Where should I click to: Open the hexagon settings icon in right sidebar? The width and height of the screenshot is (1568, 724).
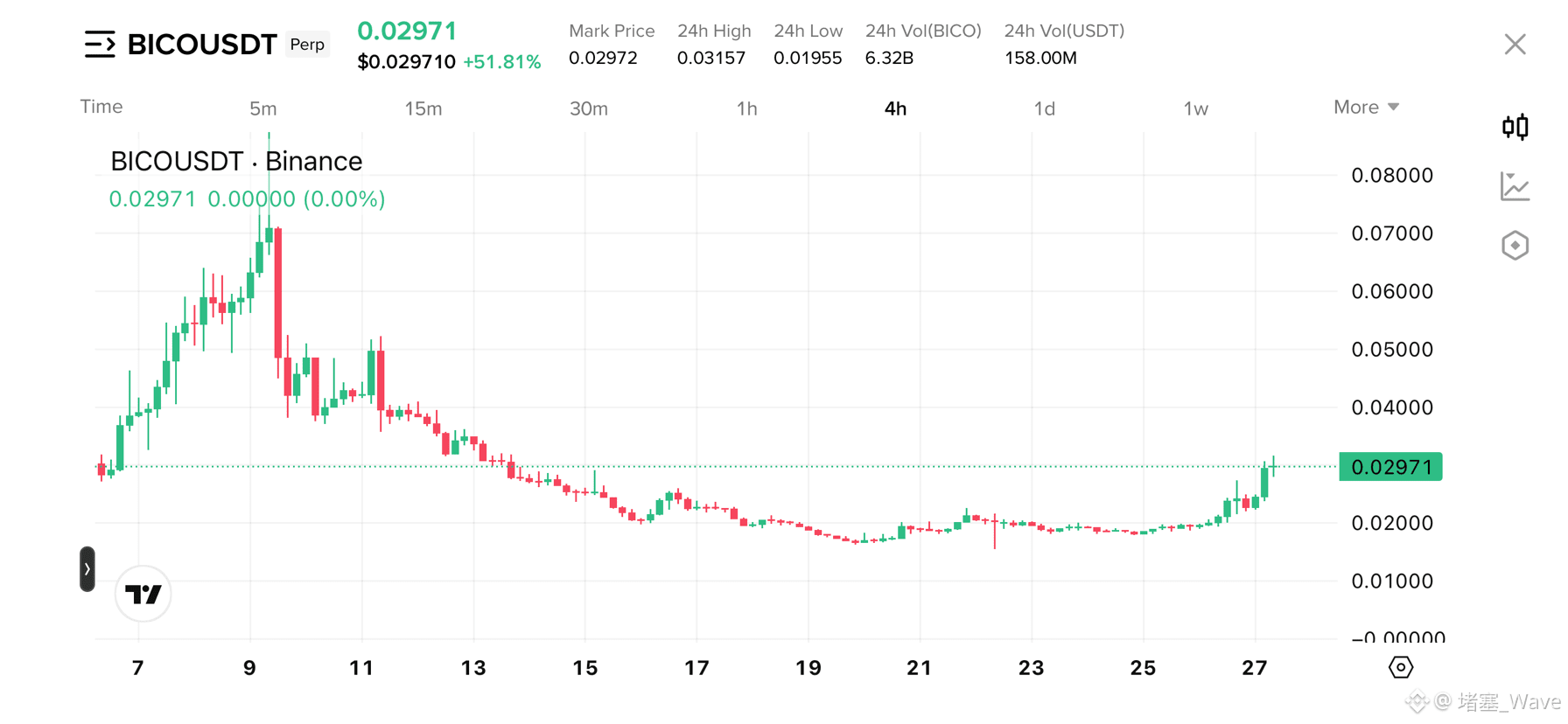[x=1515, y=246]
